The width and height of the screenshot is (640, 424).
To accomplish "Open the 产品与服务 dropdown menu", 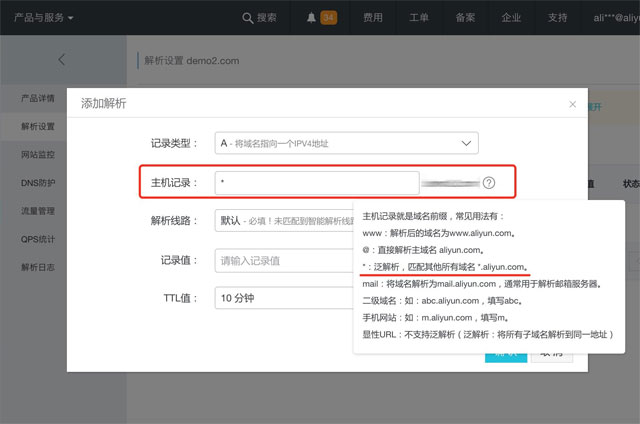I will pyautogui.click(x=43, y=18).
